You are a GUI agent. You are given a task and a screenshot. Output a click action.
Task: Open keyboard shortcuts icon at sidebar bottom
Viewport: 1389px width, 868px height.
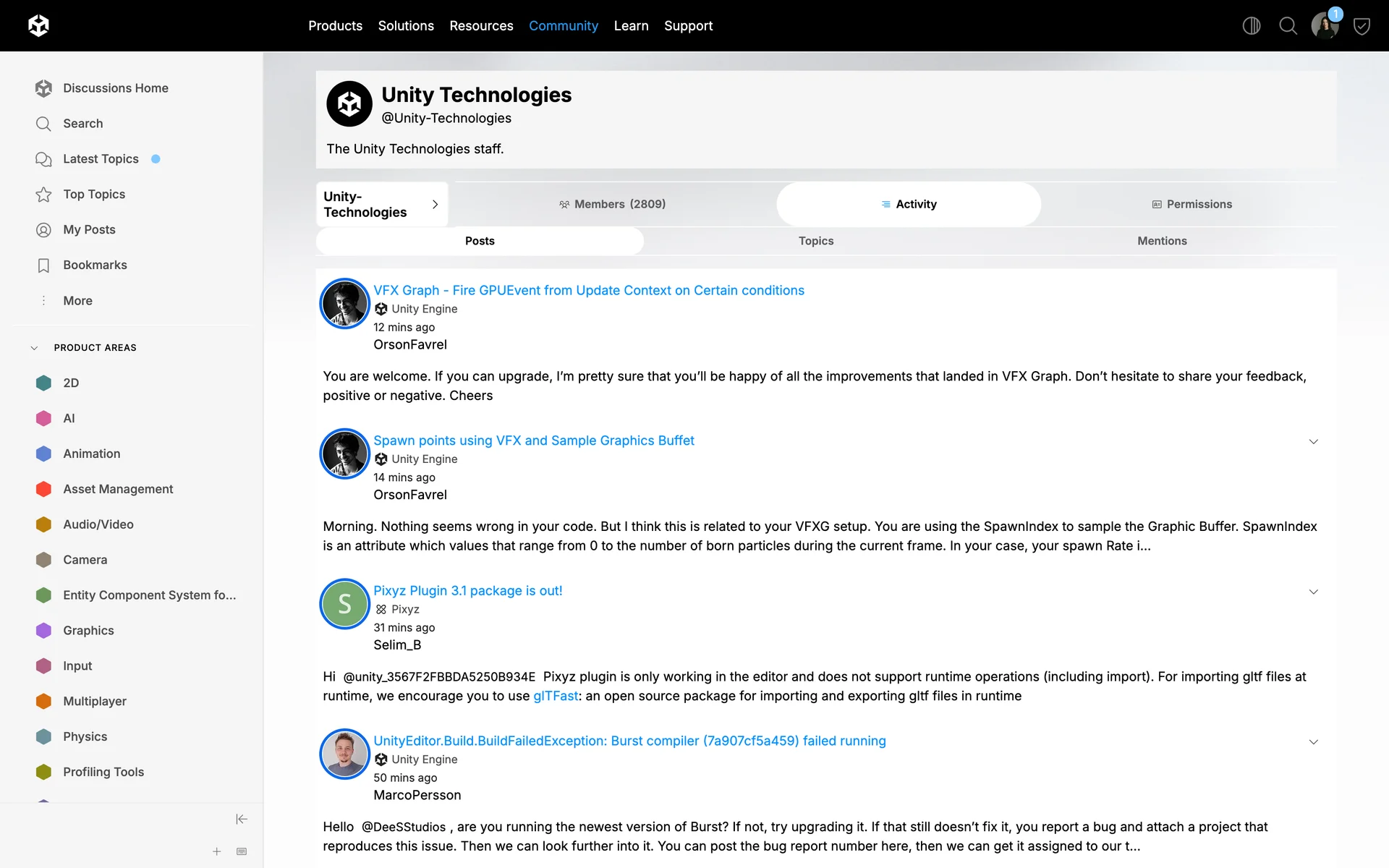tap(242, 851)
